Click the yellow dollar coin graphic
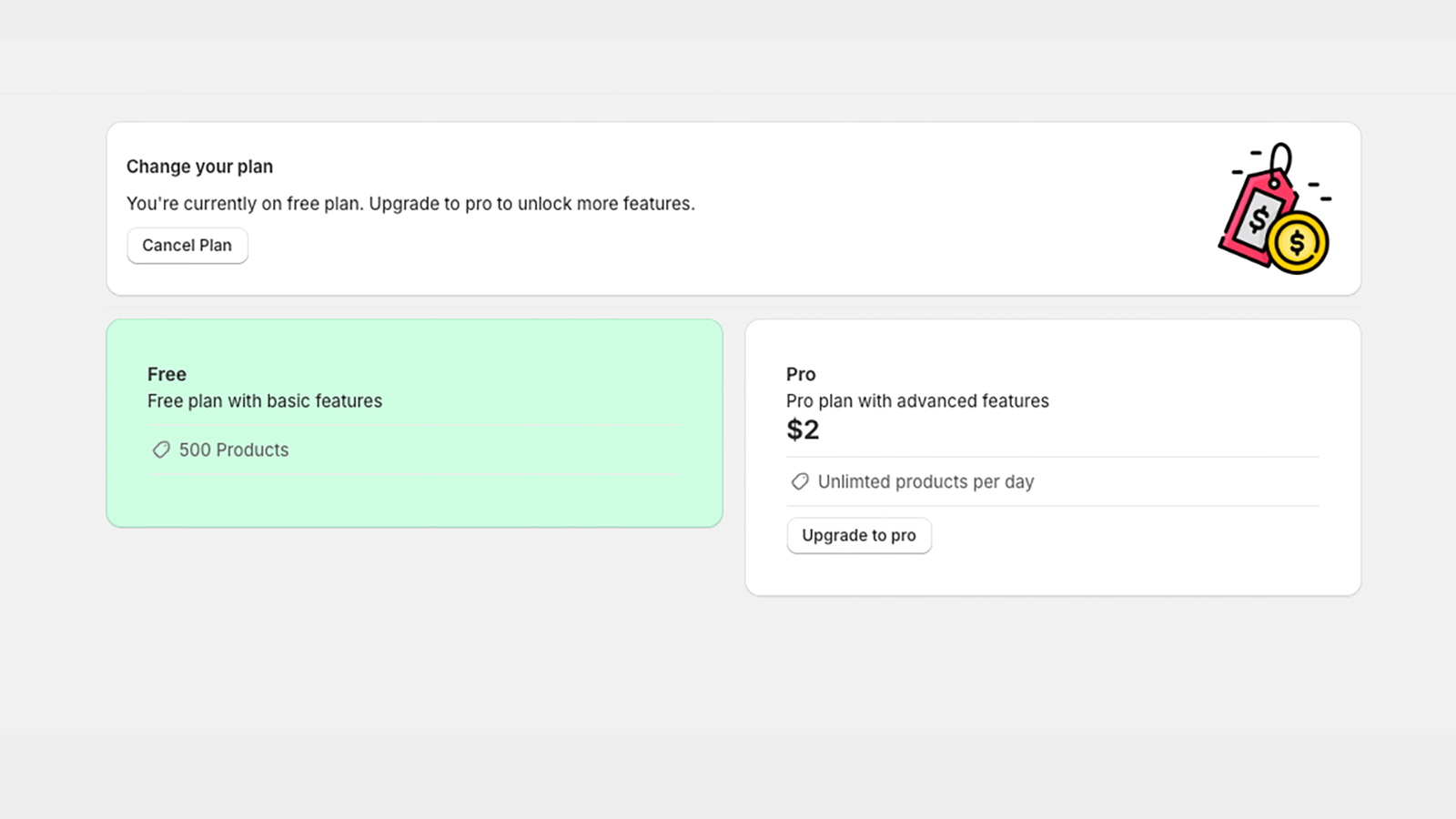1456x819 pixels. pyautogui.click(x=1299, y=243)
